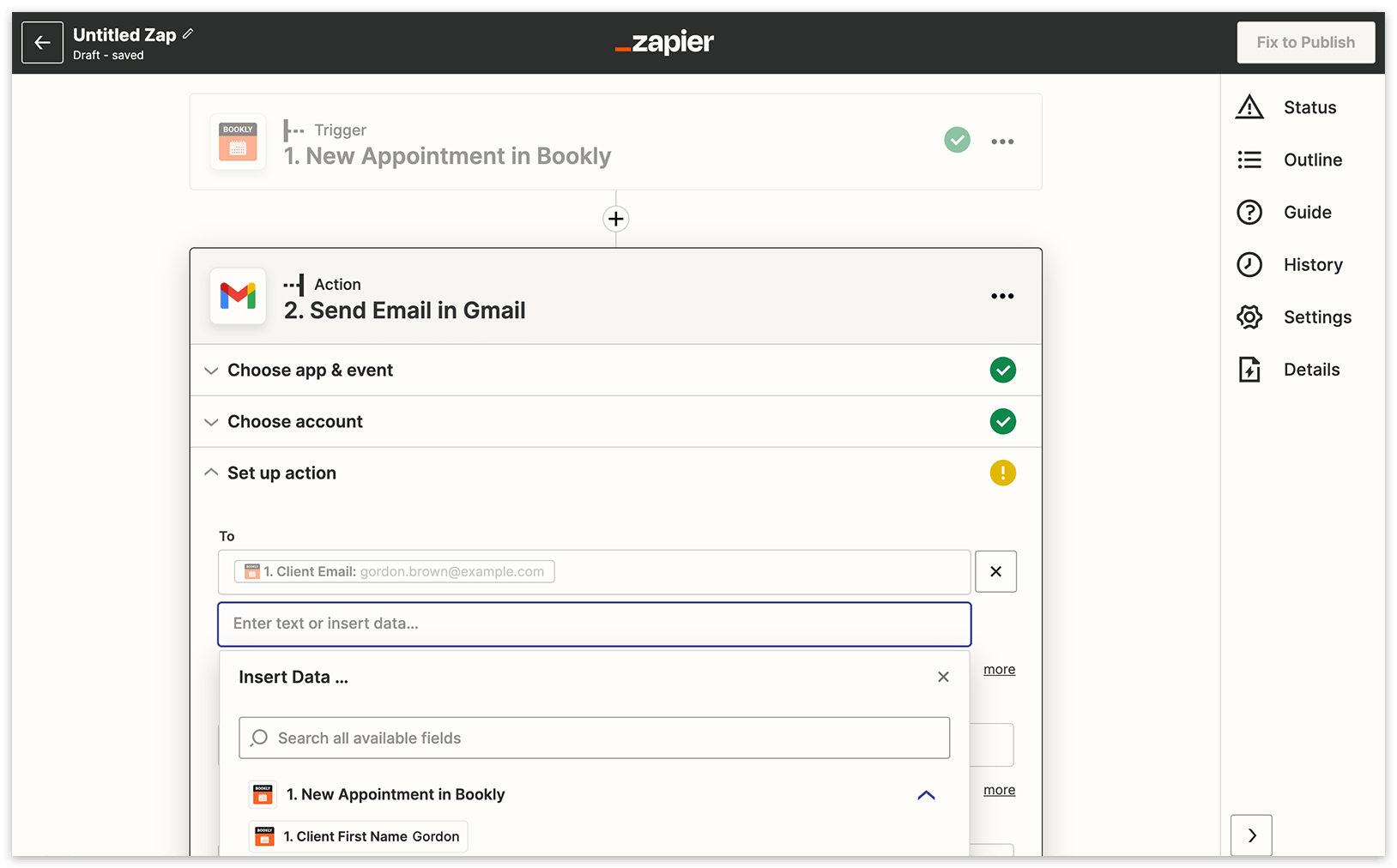
Task: Add a step with the plus button
Action: click(x=615, y=219)
